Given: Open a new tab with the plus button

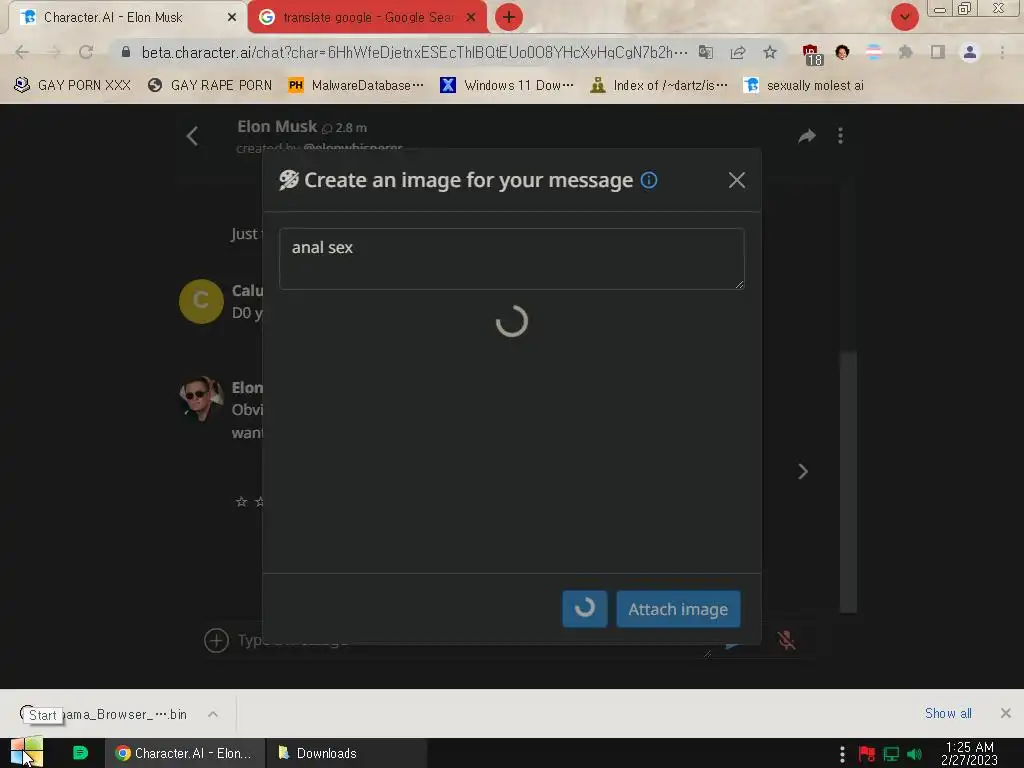Looking at the screenshot, I should [509, 17].
